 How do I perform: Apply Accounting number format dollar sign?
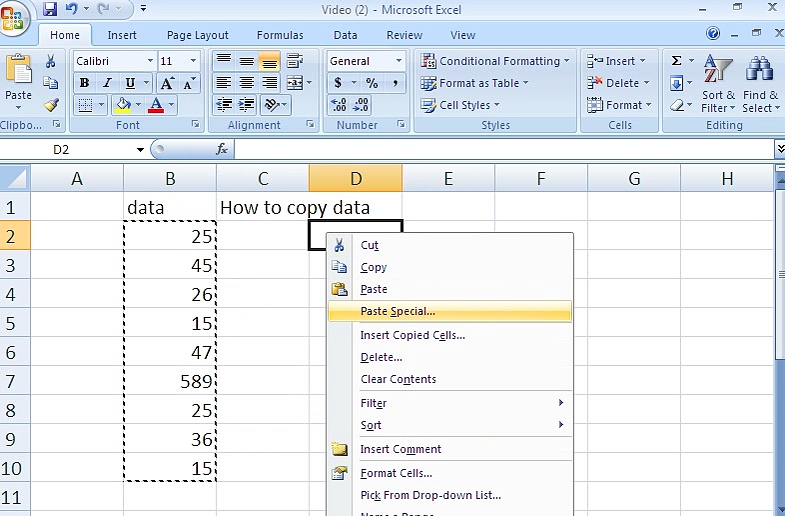pyautogui.click(x=338, y=83)
